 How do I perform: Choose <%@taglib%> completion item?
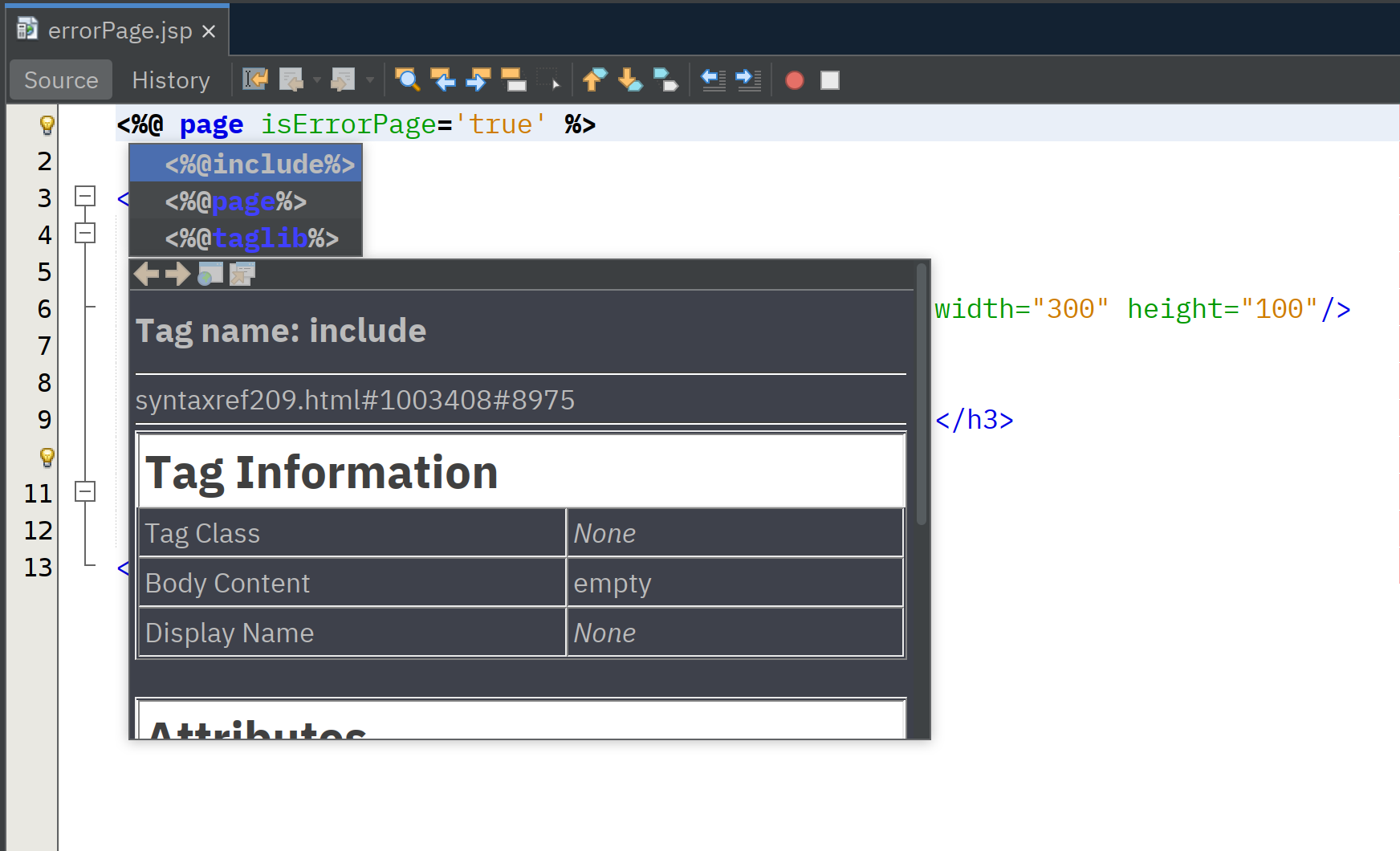click(246, 238)
